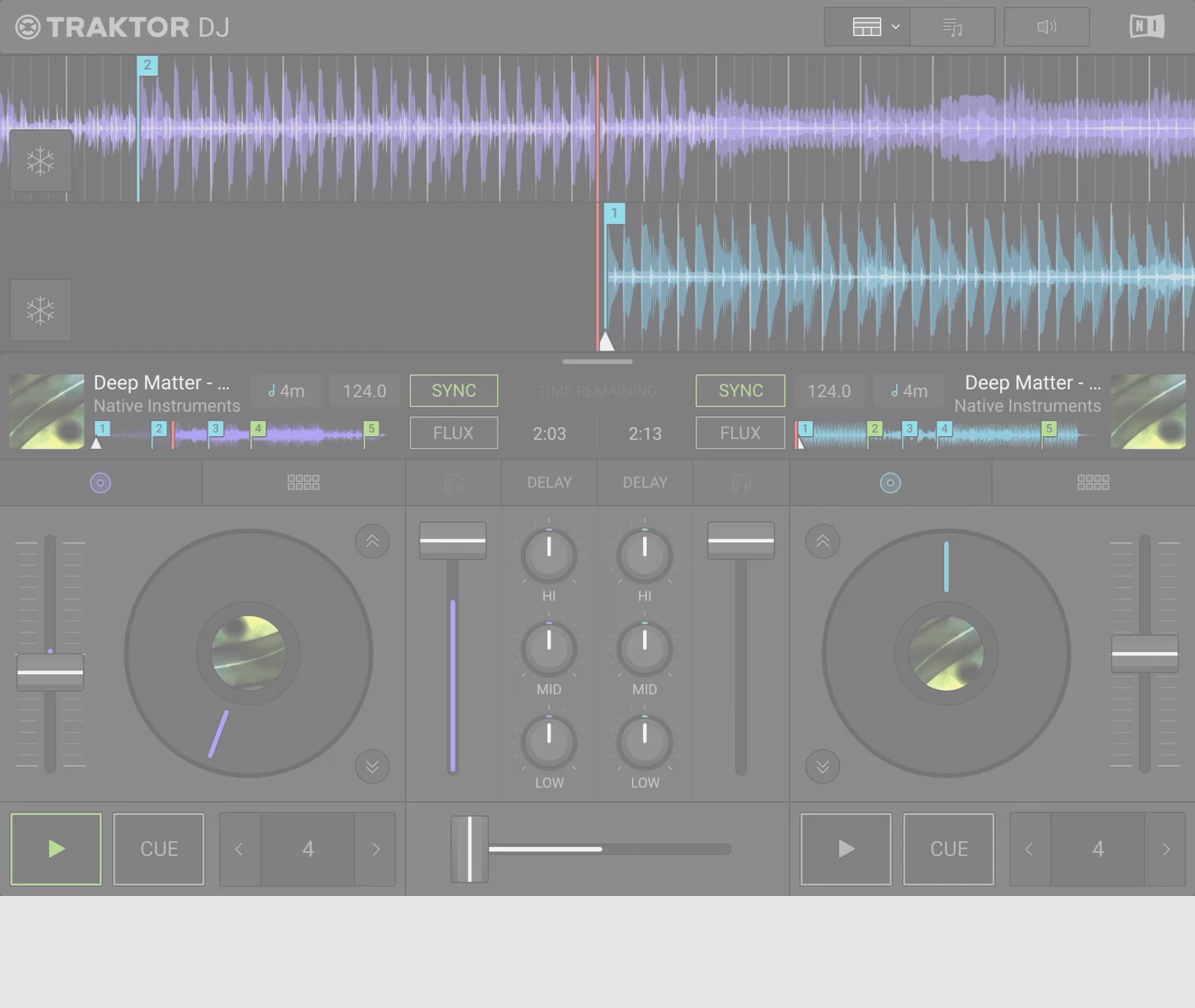
Task: Click left jog wheel down chevron
Action: tap(372, 767)
